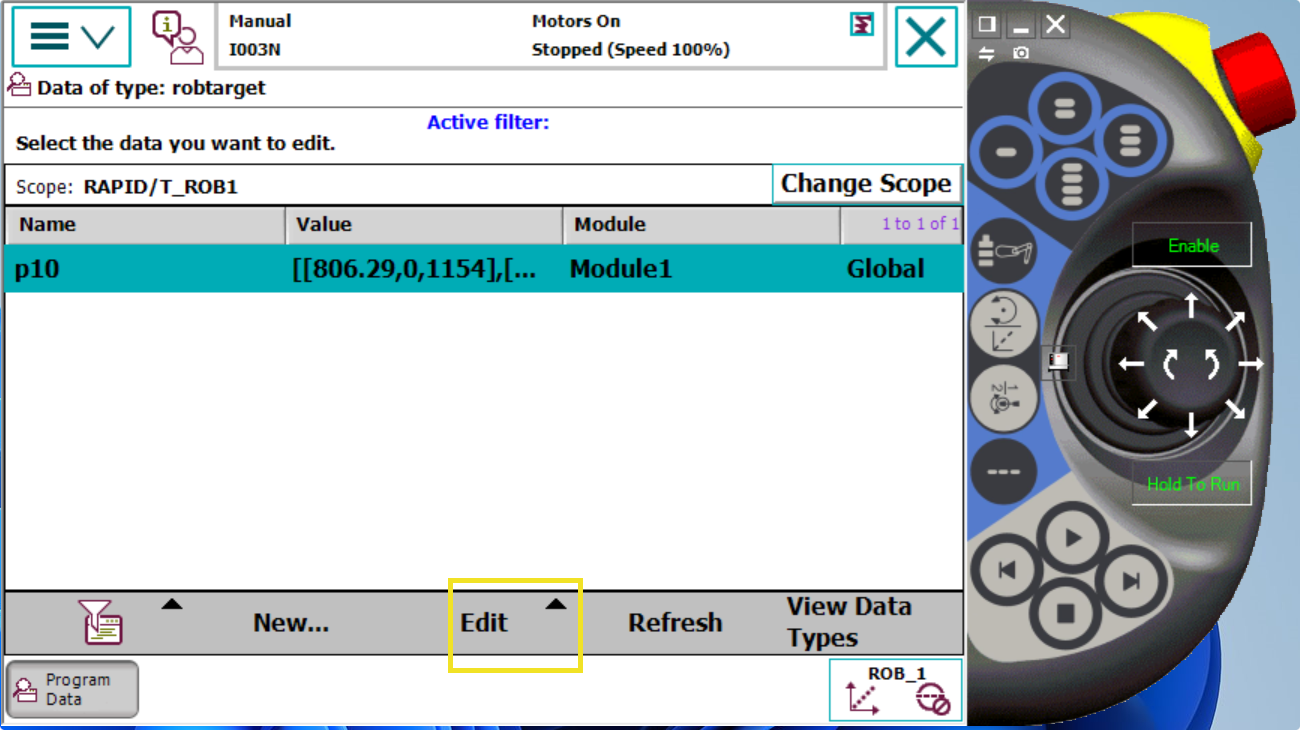Toggle the Enable device switch
This screenshot has height=730, width=1300.
[1192, 246]
